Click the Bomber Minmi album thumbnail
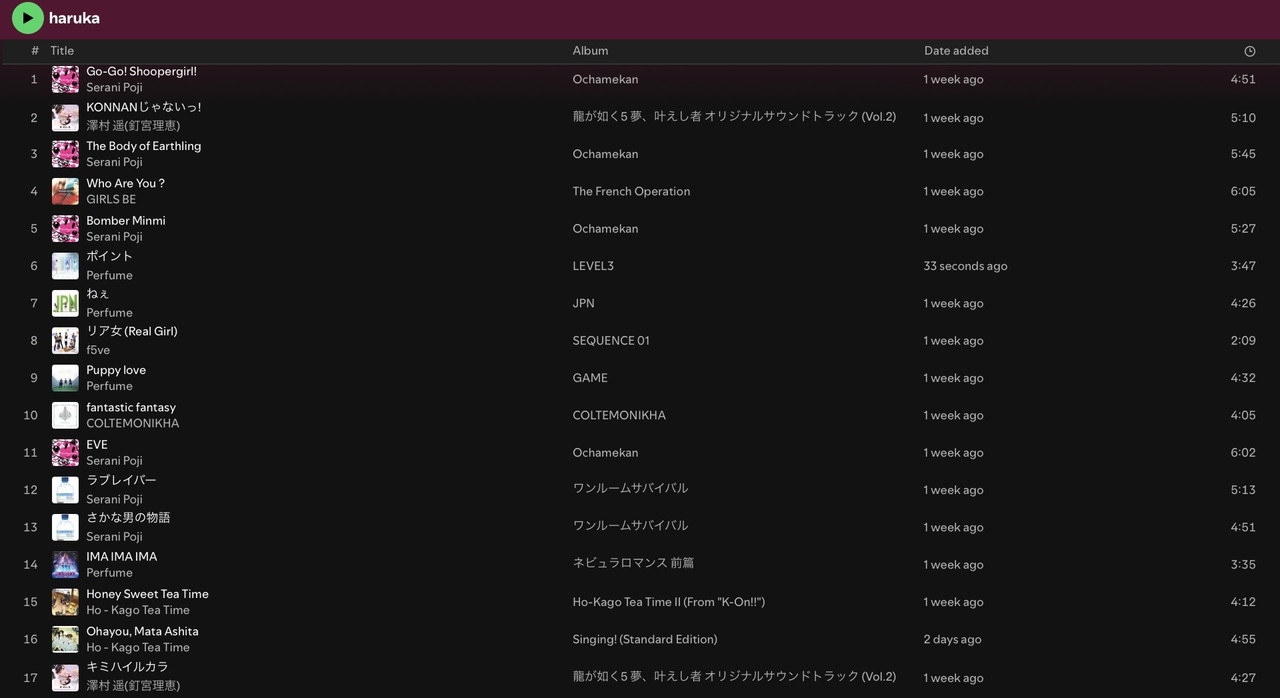1280x698 pixels. (x=65, y=228)
